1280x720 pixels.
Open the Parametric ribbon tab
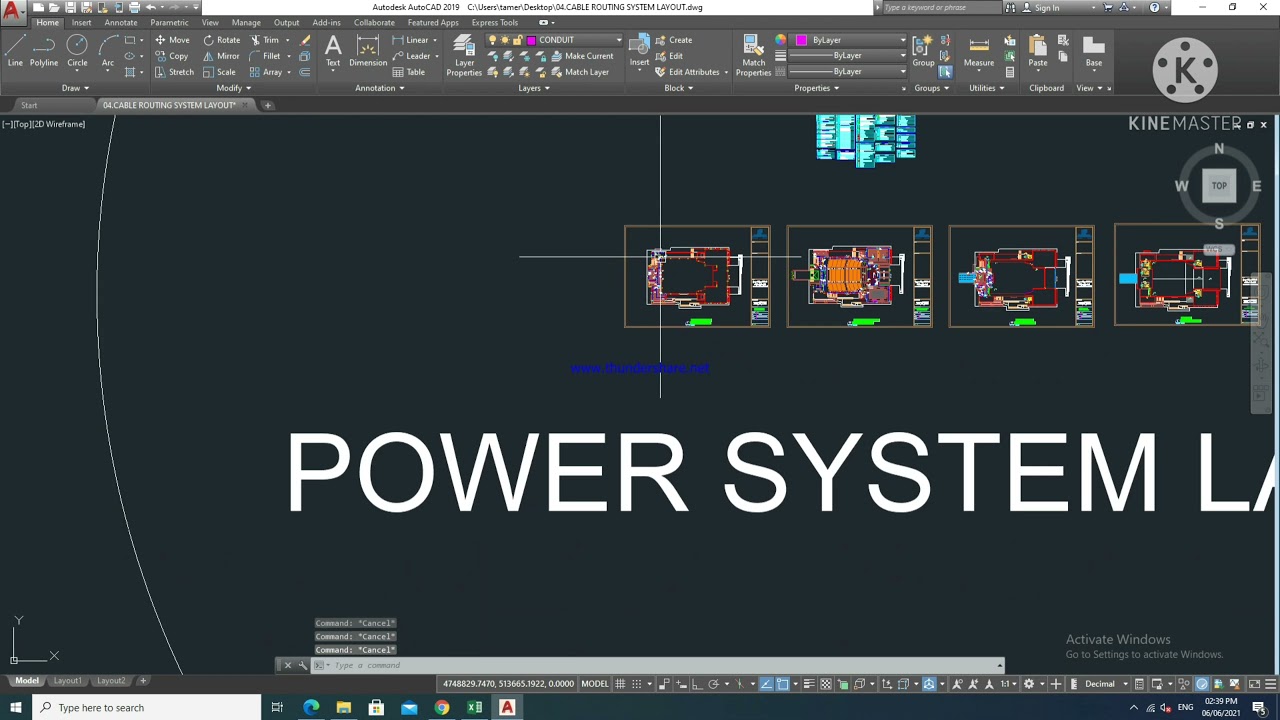coord(169,22)
